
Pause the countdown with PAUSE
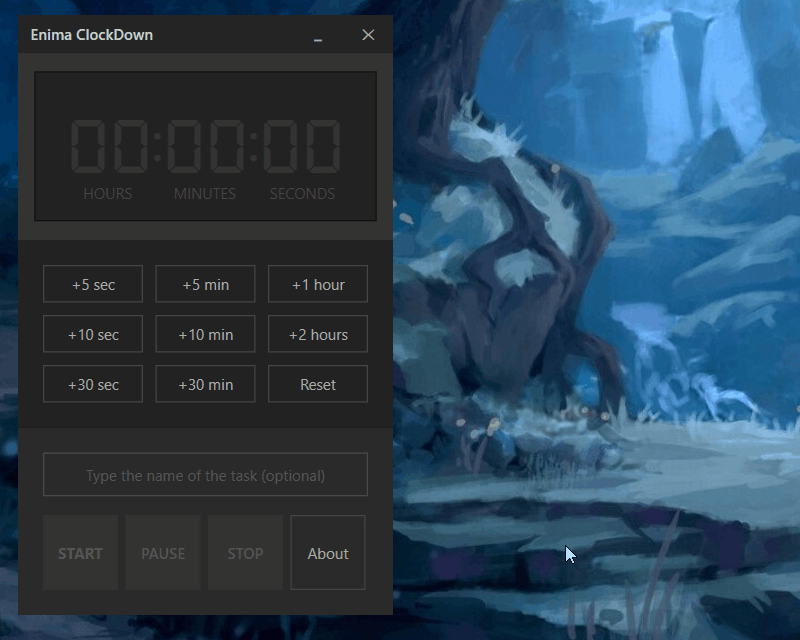pyautogui.click(x=163, y=553)
